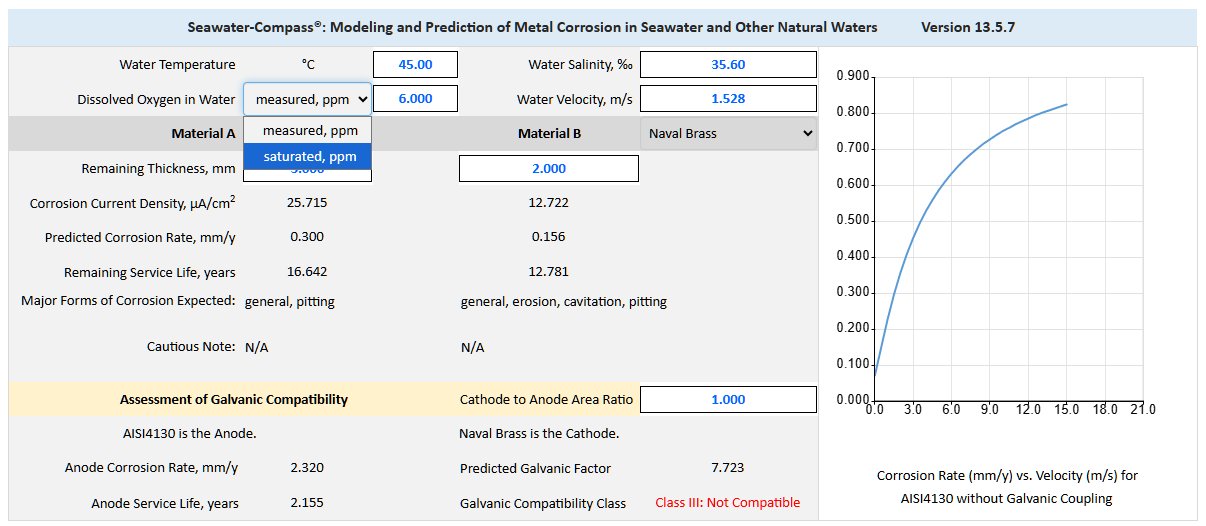The width and height of the screenshot is (1206, 526).
Task: Expand the Material B Naval Brass dropdown
Action: (x=728, y=133)
